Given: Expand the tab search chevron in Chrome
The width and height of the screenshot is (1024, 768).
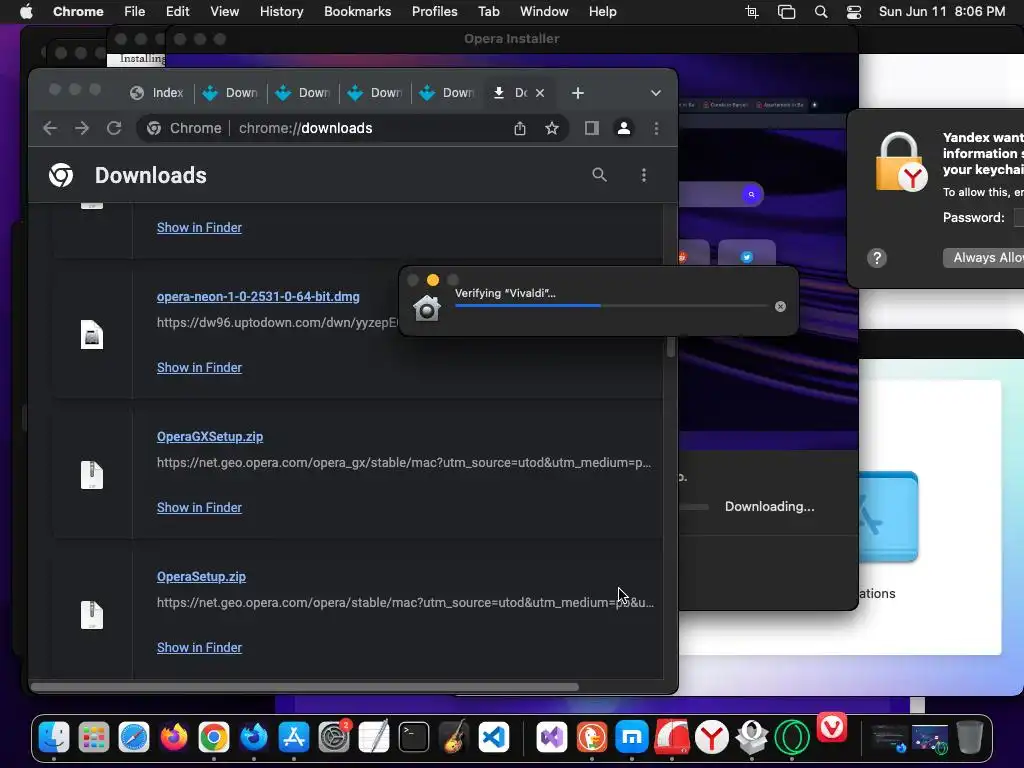Looking at the screenshot, I should click(656, 93).
